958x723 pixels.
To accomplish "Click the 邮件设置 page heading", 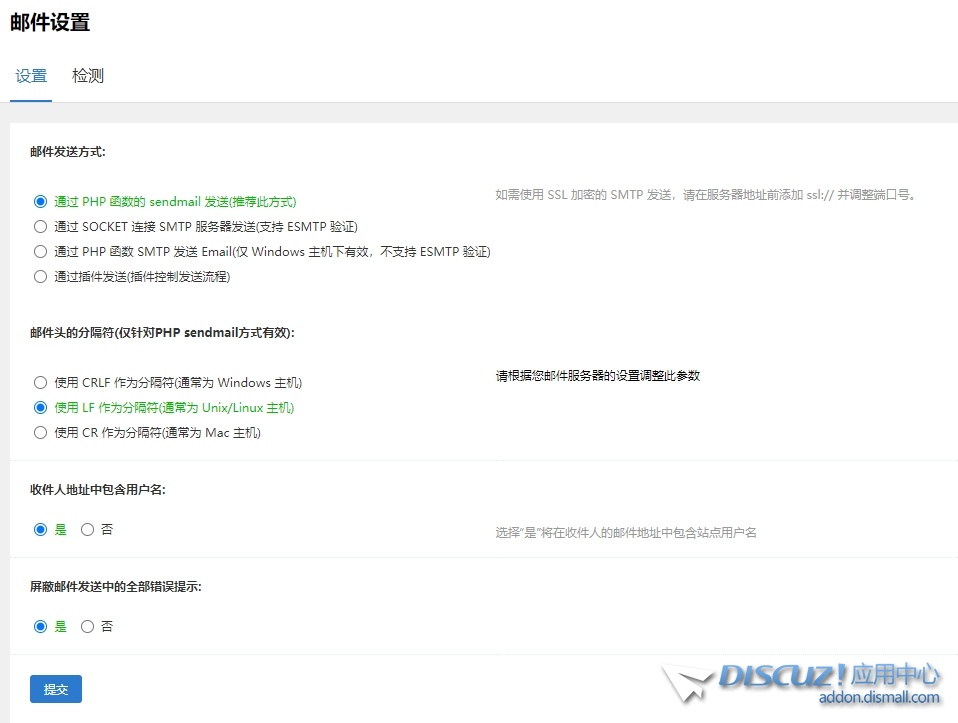I will (x=50, y=22).
